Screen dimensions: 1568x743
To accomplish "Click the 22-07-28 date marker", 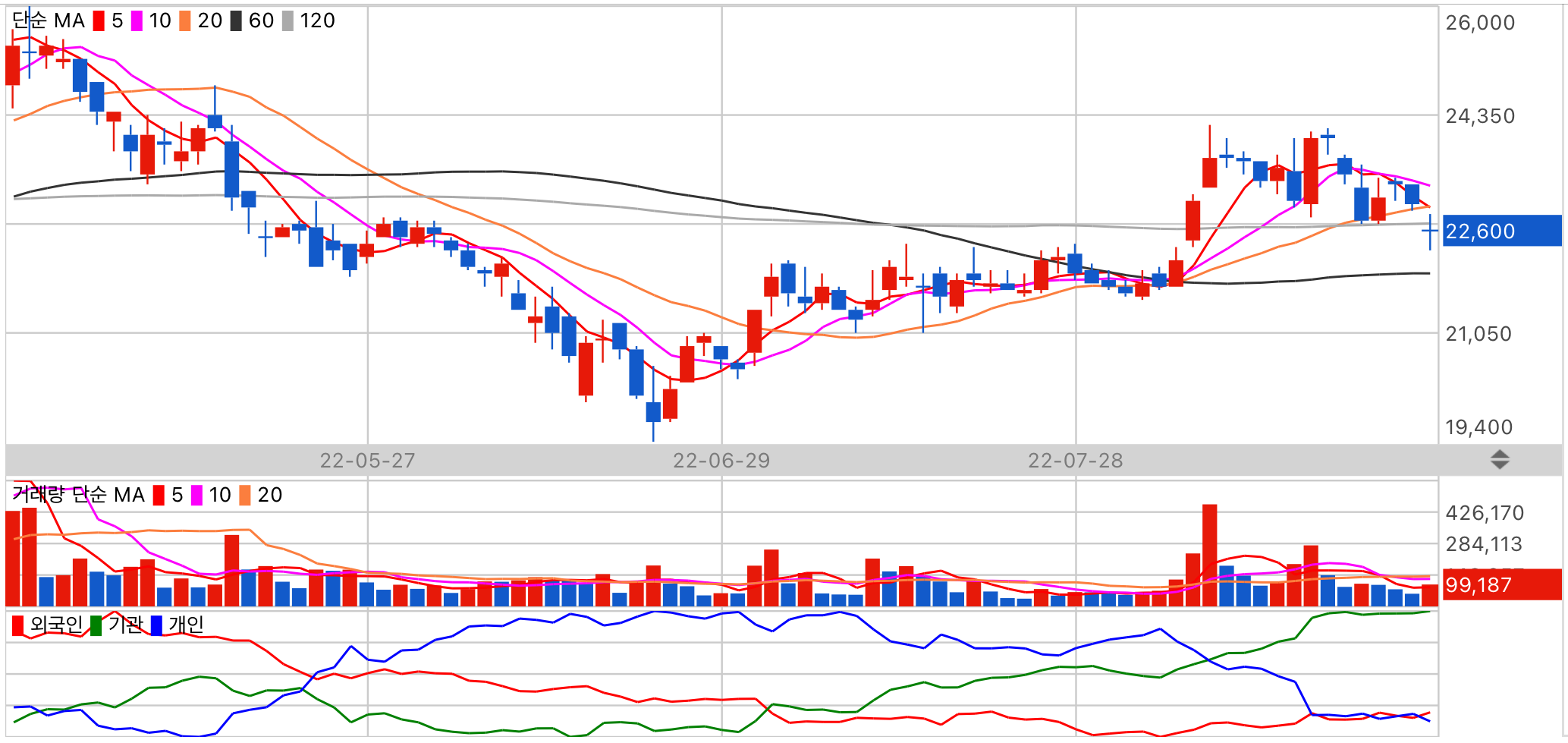I will coord(1076,461).
